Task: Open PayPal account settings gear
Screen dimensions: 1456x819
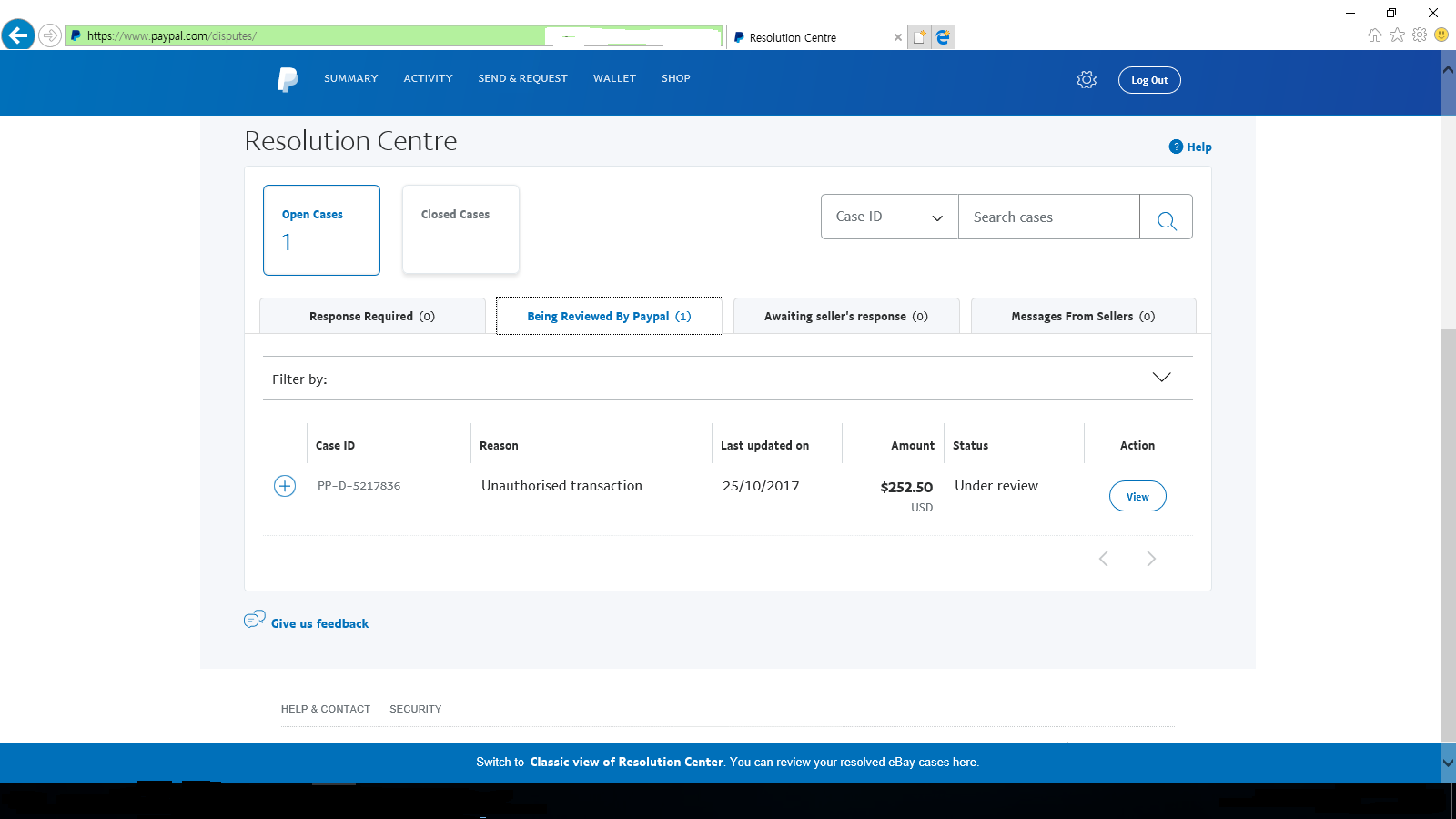Action: tap(1087, 80)
